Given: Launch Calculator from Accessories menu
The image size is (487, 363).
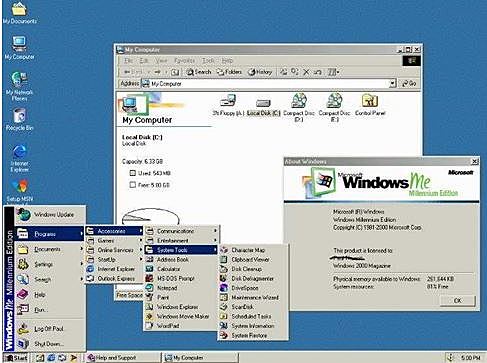Looking at the screenshot, I should click(182, 269).
